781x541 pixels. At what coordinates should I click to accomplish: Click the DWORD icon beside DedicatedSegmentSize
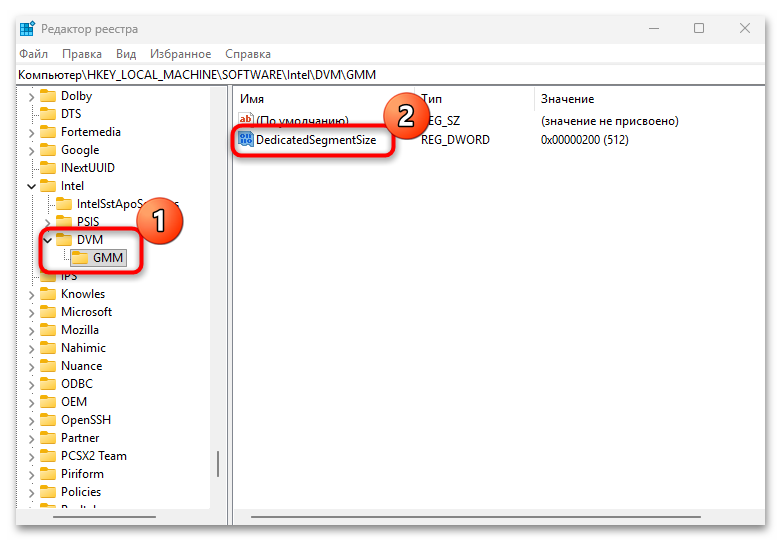(246, 140)
